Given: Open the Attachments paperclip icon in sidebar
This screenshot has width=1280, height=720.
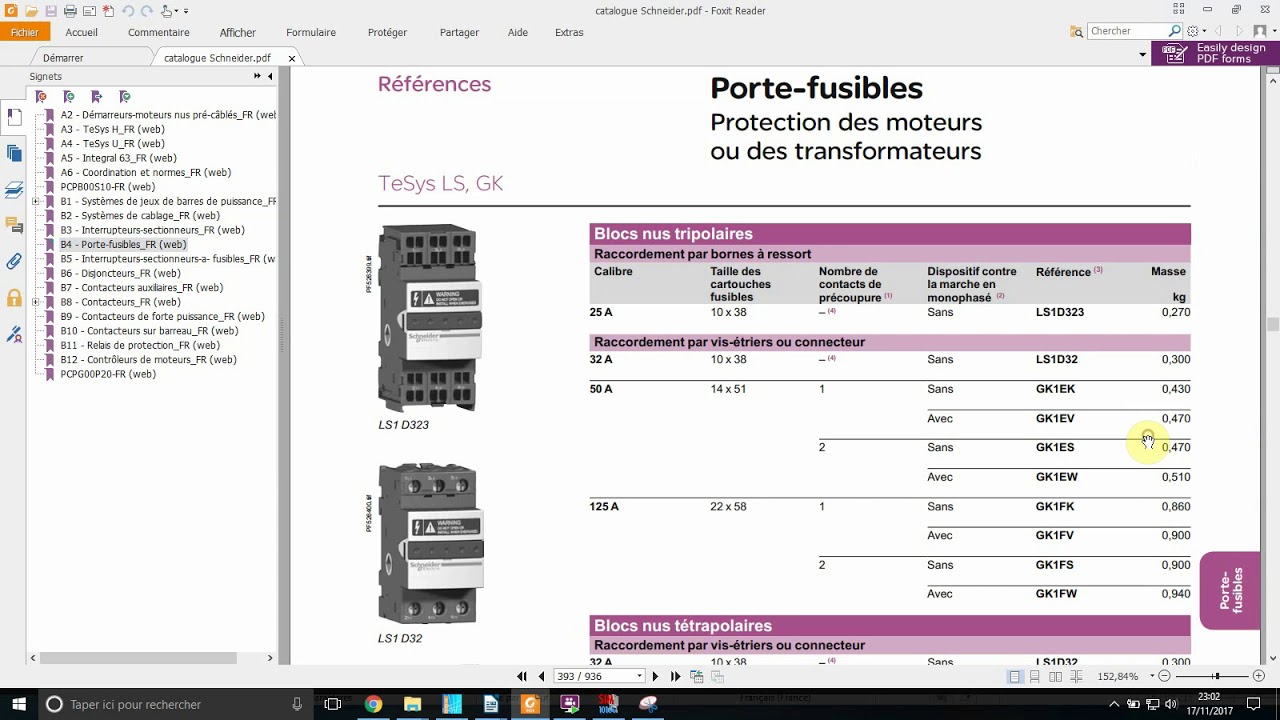Looking at the screenshot, I should point(14,261).
